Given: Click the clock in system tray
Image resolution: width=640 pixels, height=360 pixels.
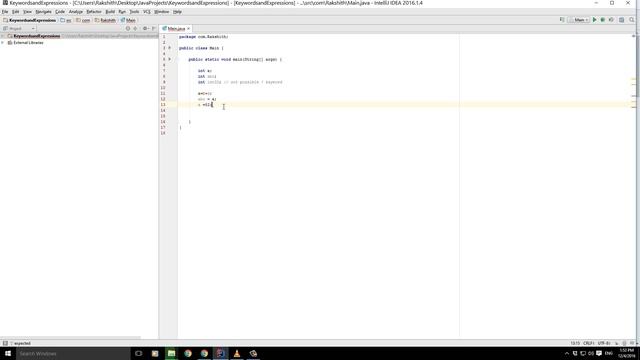Looking at the screenshot, I should point(626,353).
